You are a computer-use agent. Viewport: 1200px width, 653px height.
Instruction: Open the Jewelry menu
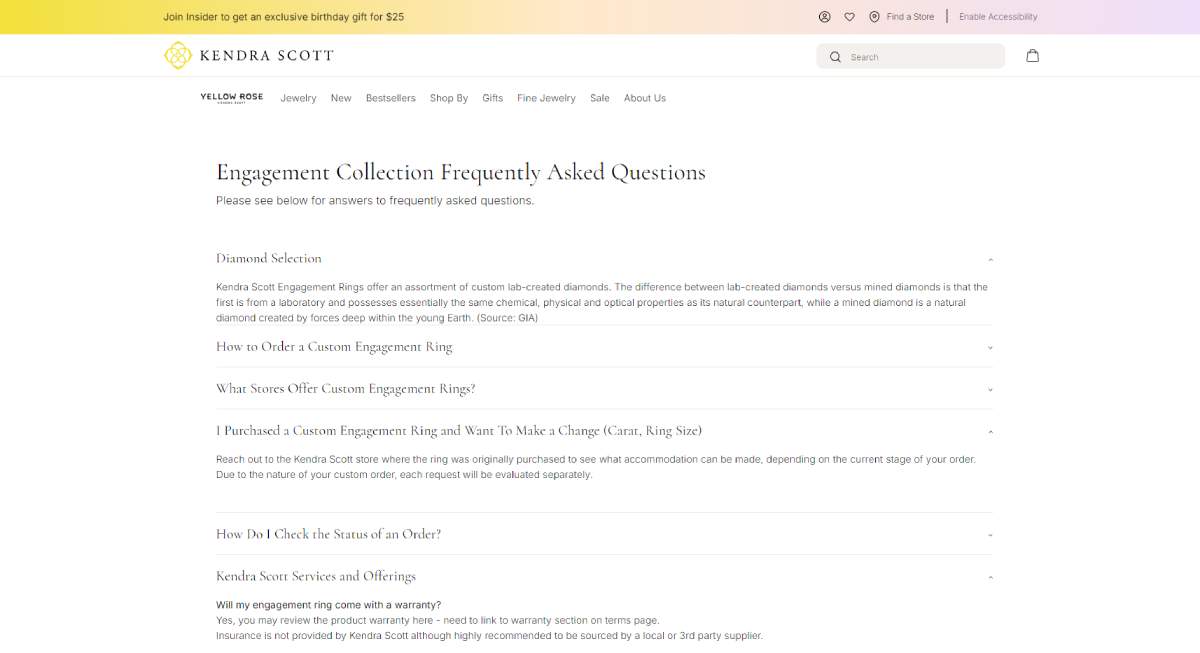tap(298, 98)
